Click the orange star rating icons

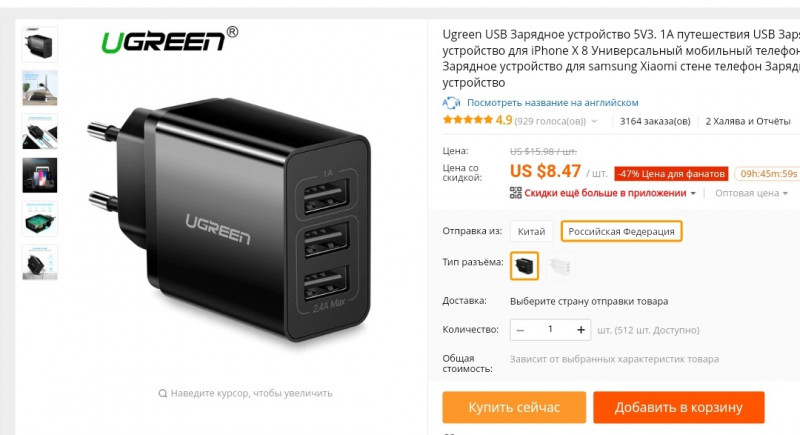(x=467, y=120)
